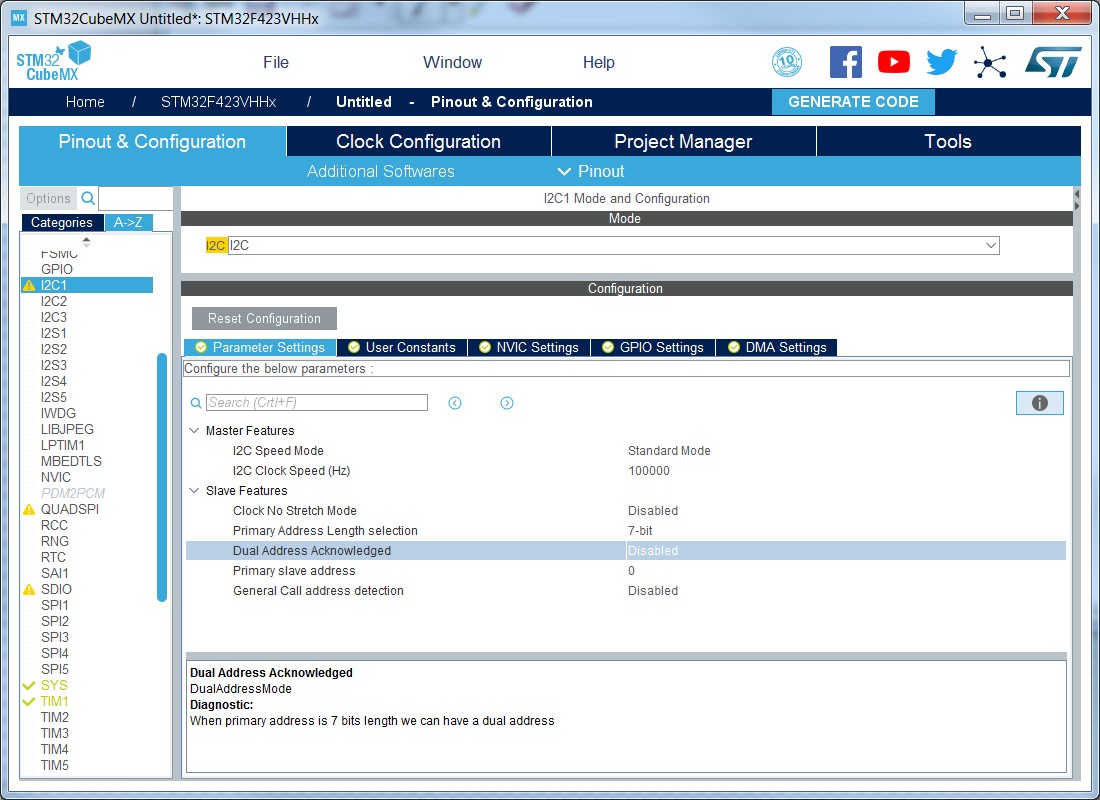1100x800 pixels.
Task: Click the warning icon beside SDIO
Action: [x=29, y=589]
